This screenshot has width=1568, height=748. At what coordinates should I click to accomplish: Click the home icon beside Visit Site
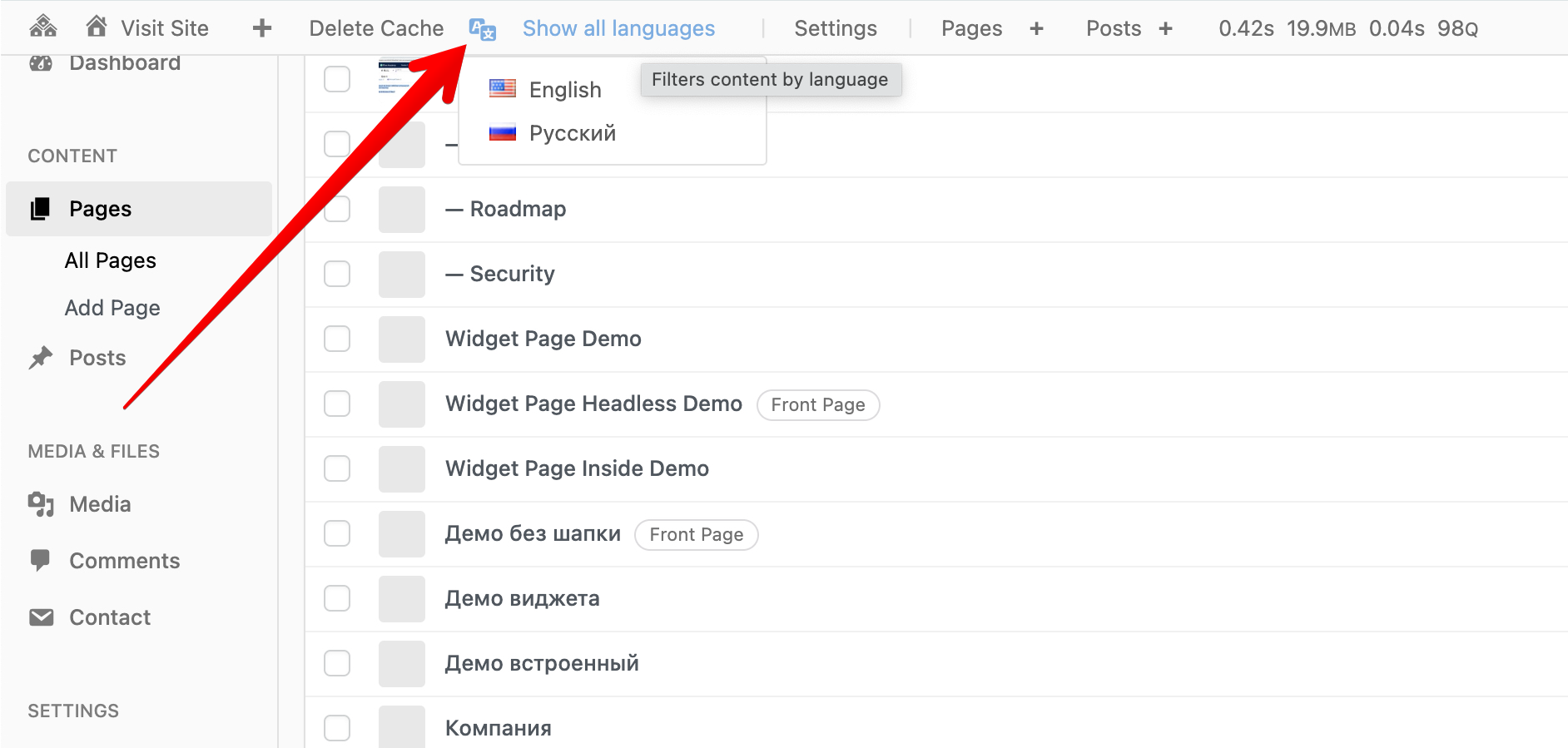click(x=97, y=27)
